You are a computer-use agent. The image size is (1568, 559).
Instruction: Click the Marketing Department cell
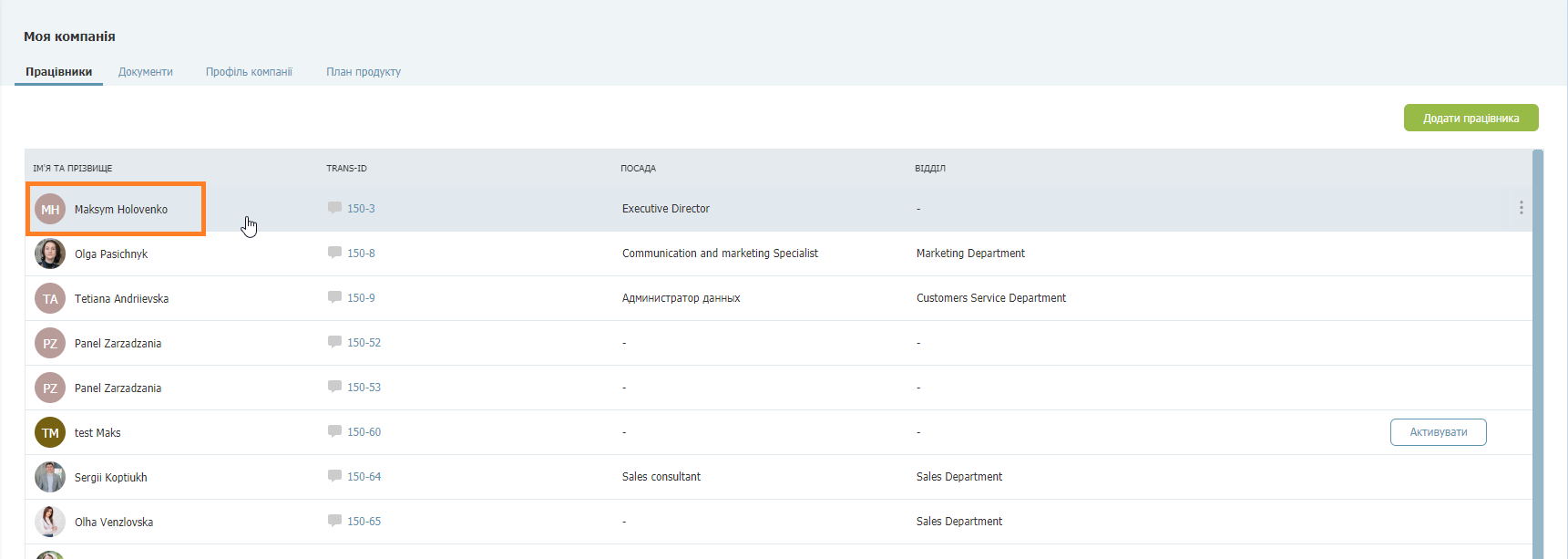coord(970,254)
